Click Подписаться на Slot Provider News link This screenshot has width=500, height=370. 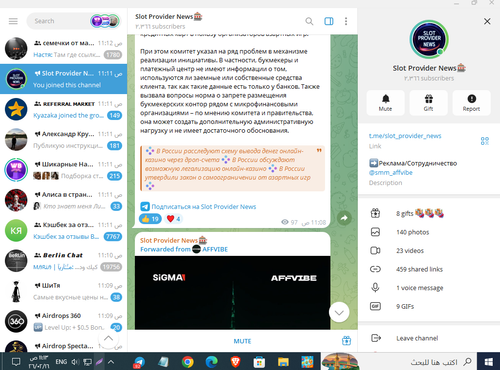click(x=204, y=207)
